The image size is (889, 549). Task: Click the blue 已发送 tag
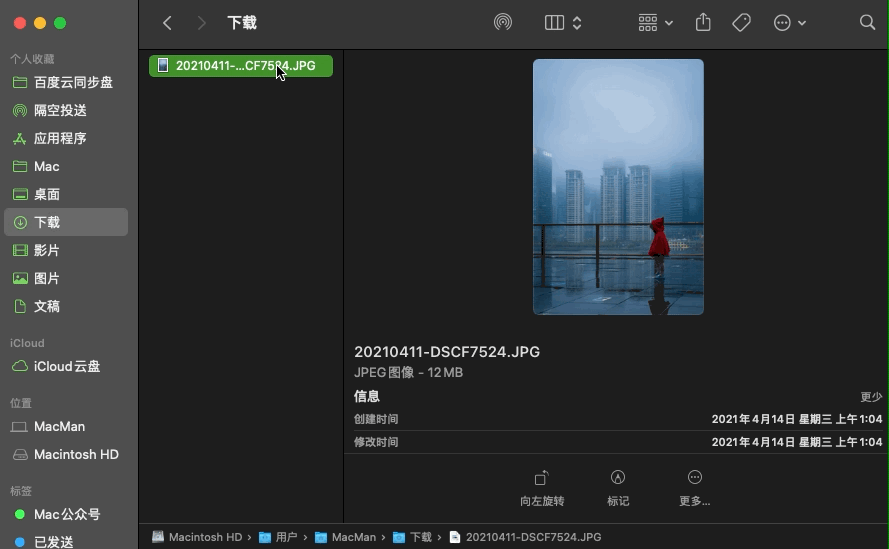66,542
